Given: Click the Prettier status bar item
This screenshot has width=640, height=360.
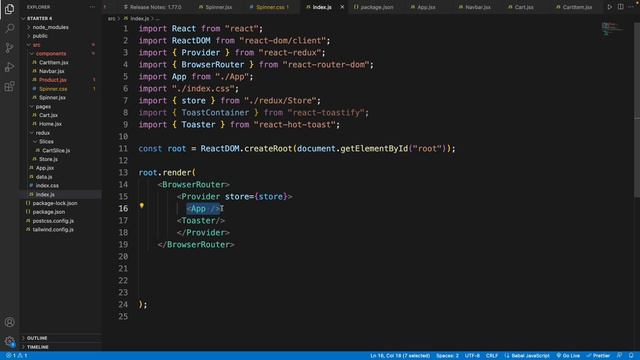Looking at the screenshot, I should pyautogui.click(x=598, y=356).
